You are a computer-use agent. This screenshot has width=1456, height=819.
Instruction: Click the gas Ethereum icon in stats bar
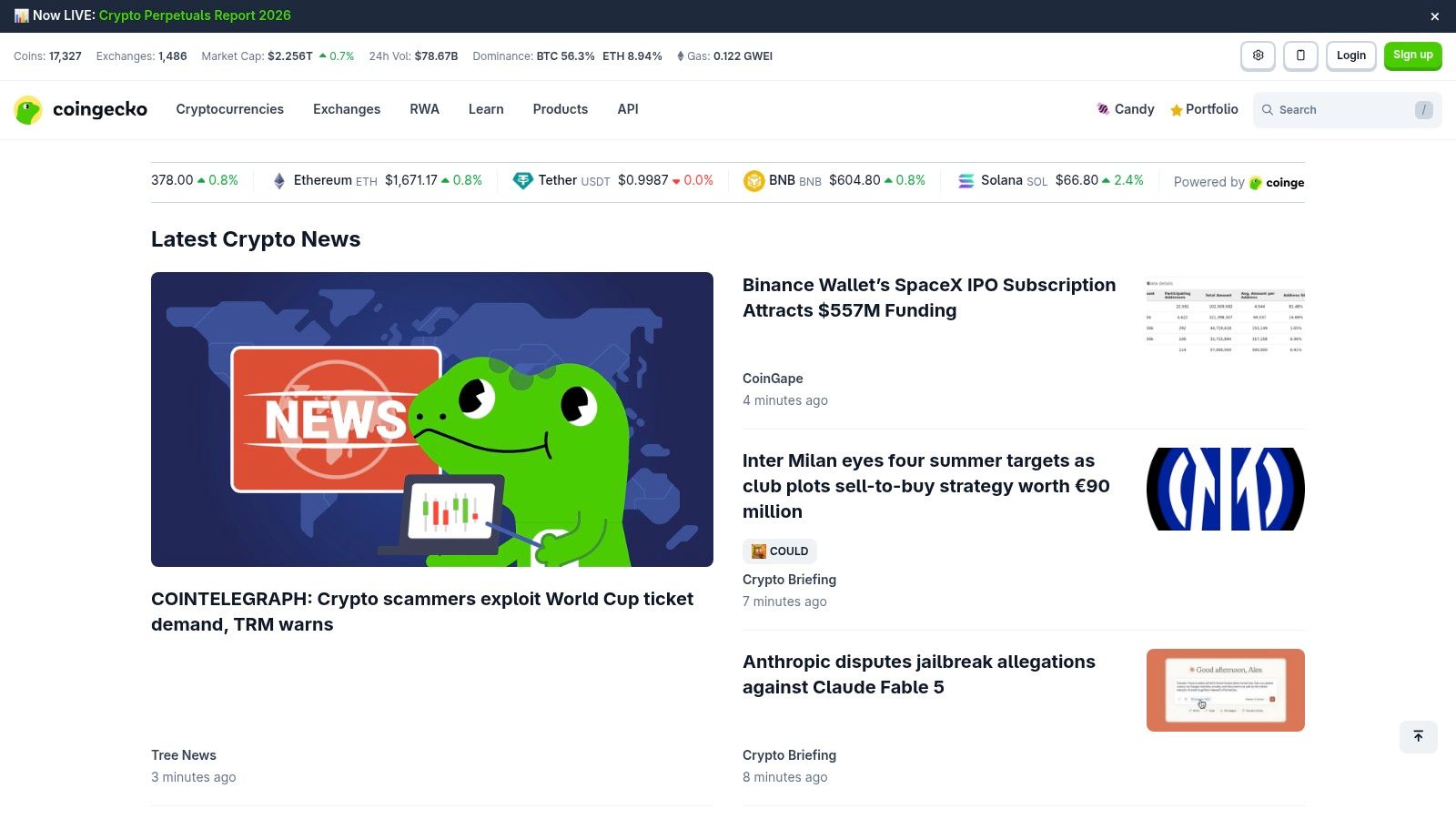click(680, 56)
